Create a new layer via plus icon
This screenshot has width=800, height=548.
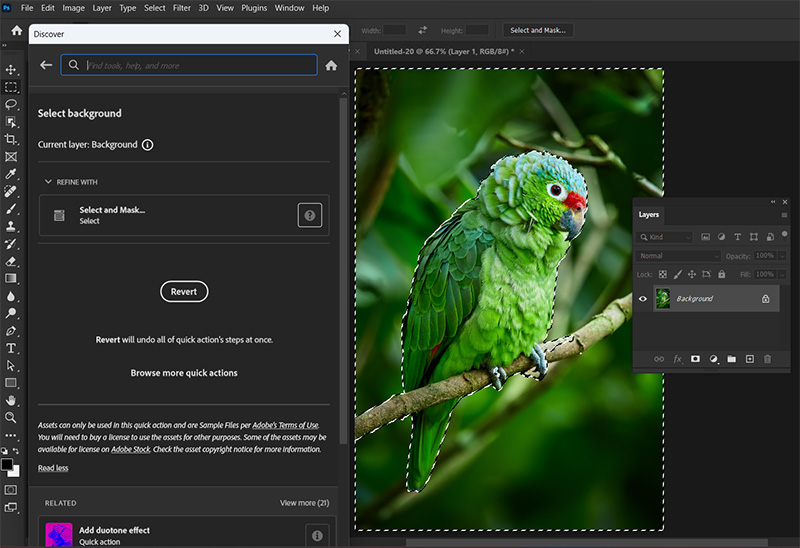pos(749,358)
